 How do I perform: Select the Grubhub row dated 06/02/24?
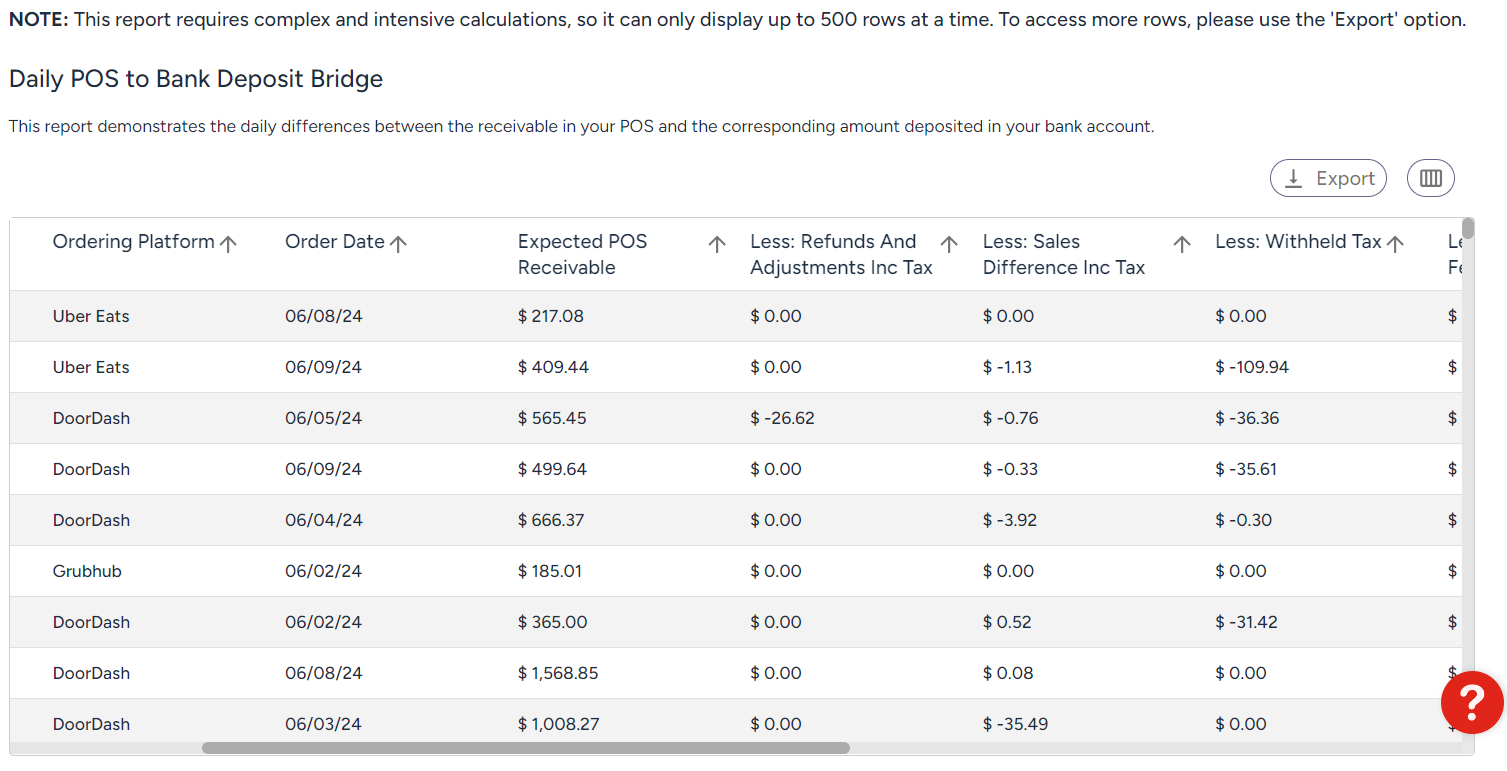pos(736,571)
